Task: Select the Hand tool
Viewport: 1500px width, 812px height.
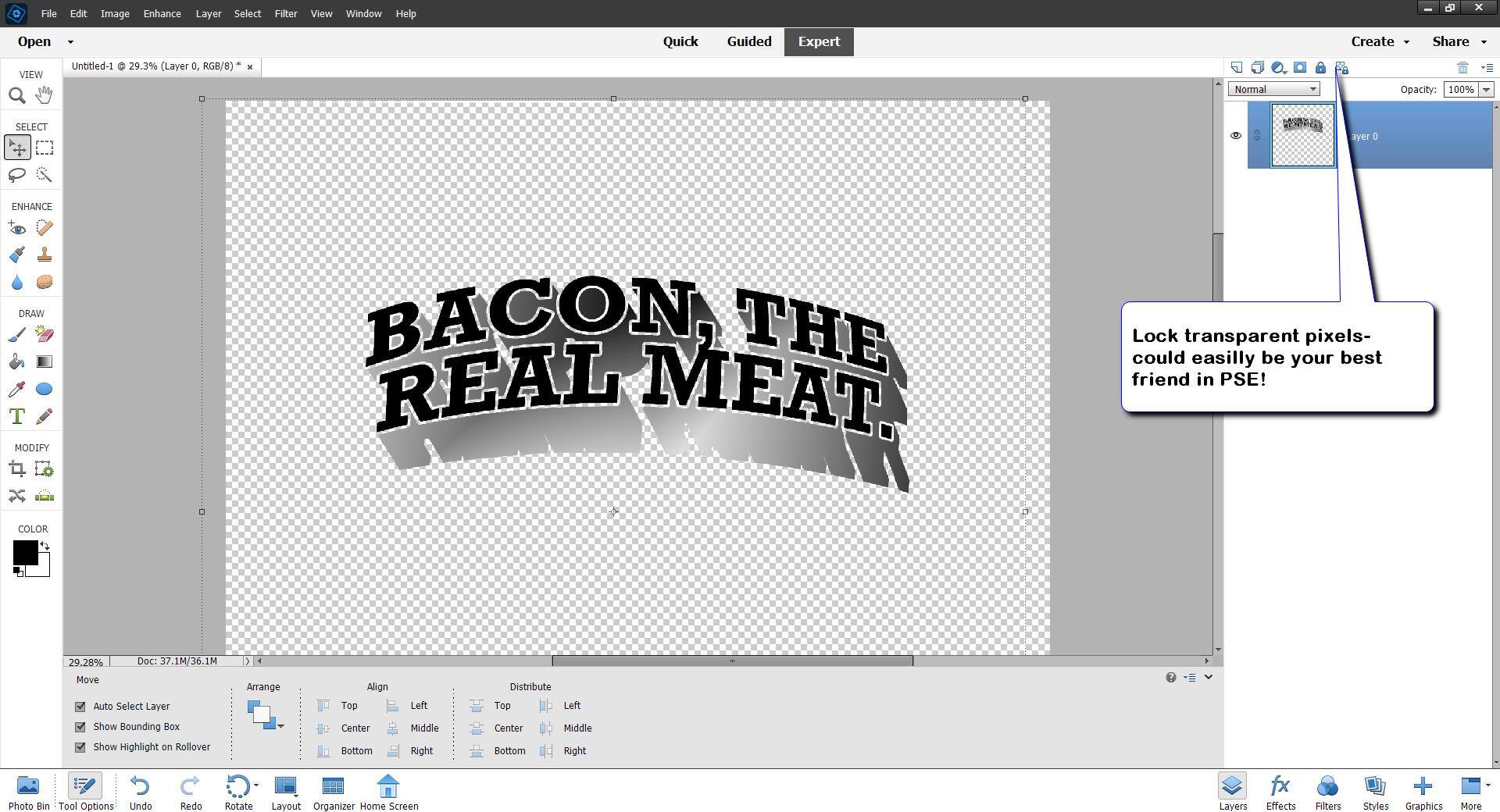Action: 44,95
